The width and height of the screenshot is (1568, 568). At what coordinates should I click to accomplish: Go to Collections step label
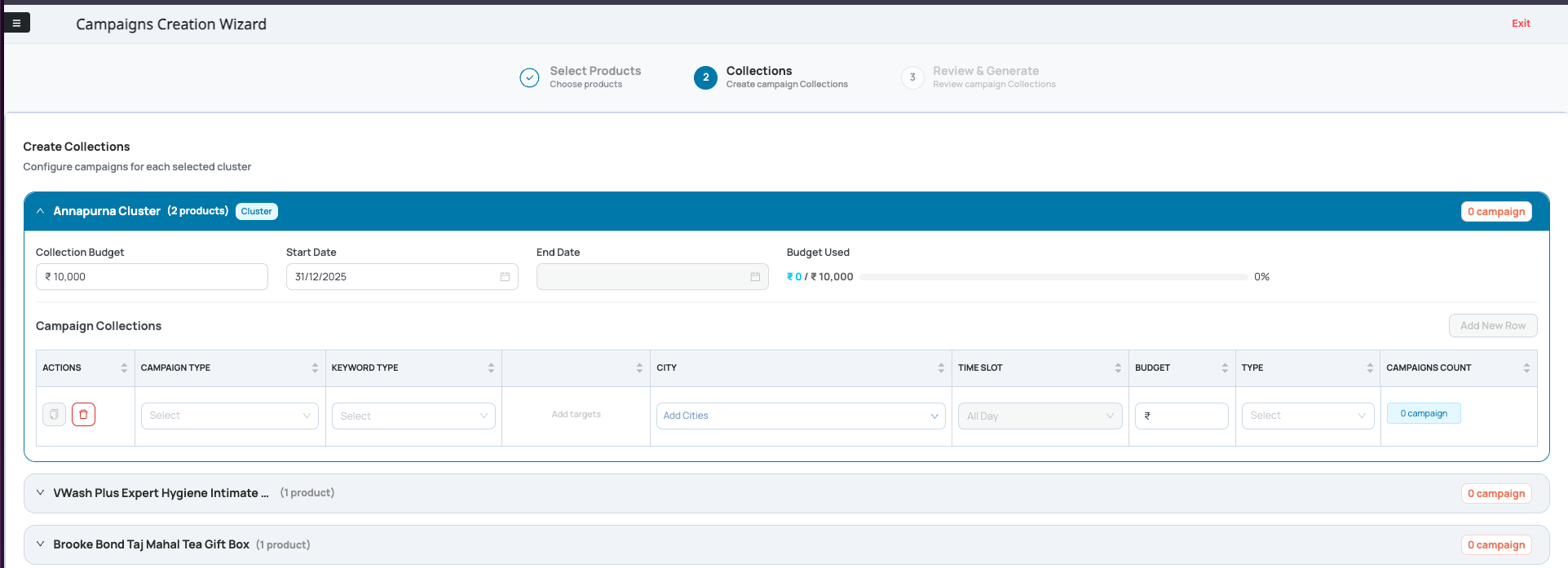coord(759,71)
